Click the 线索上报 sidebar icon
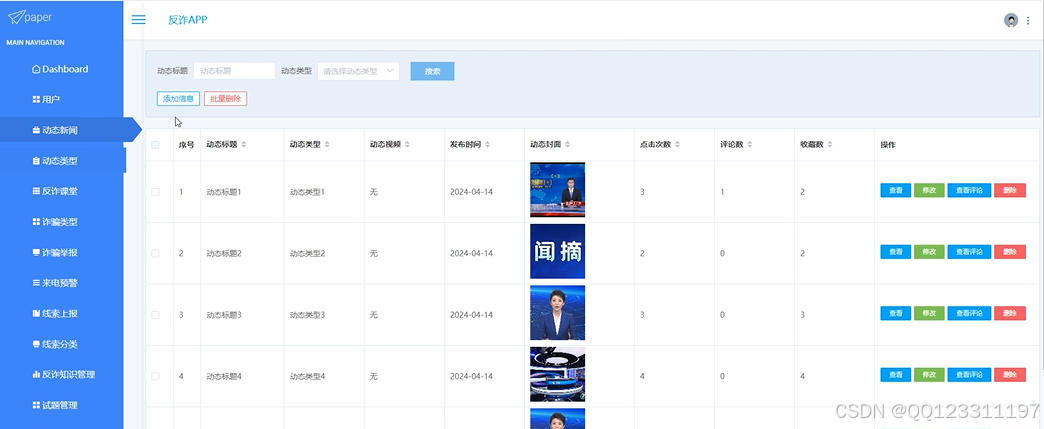This screenshot has height=429, width=1044. 36,313
